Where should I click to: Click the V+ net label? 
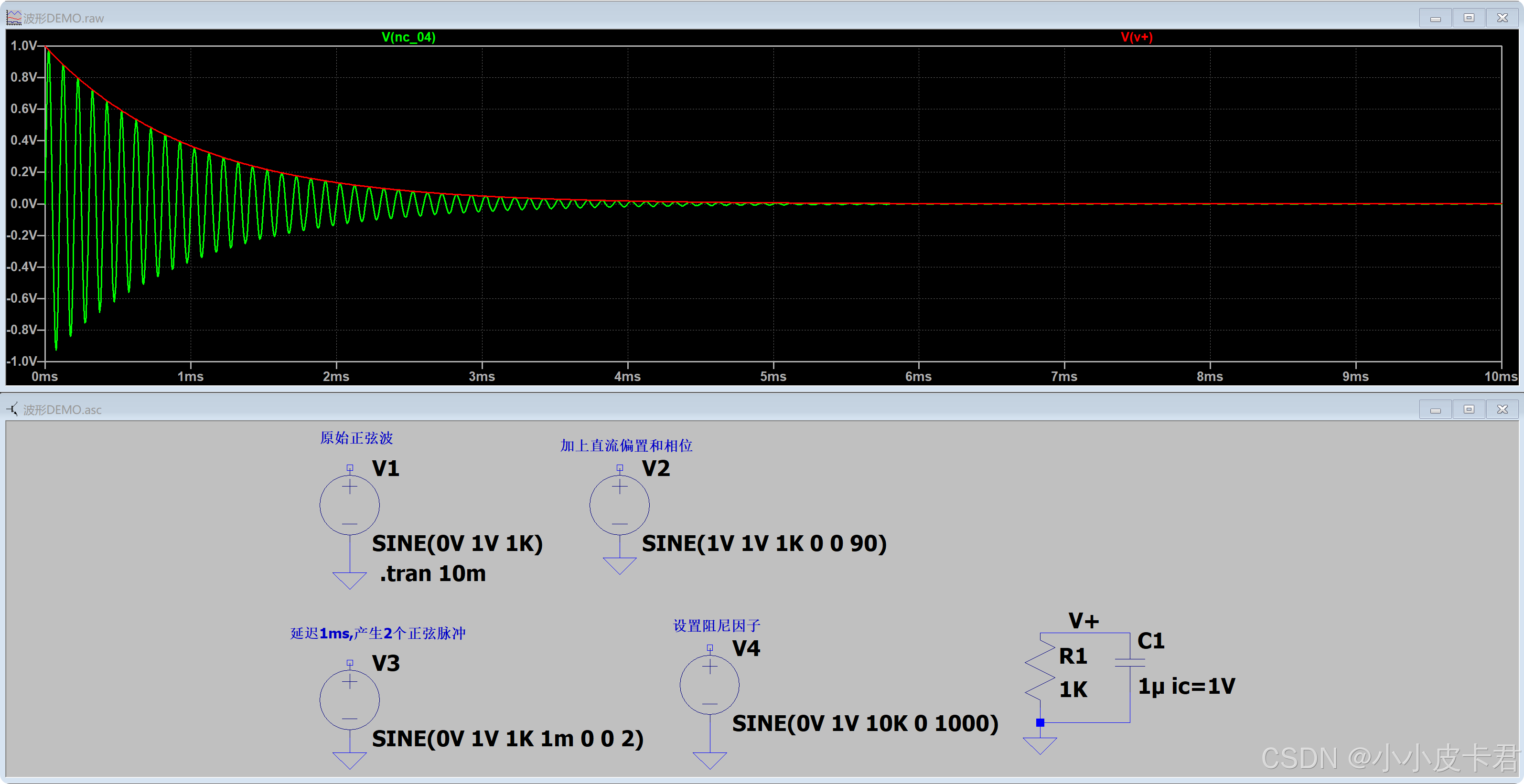pyautogui.click(x=1083, y=621)
